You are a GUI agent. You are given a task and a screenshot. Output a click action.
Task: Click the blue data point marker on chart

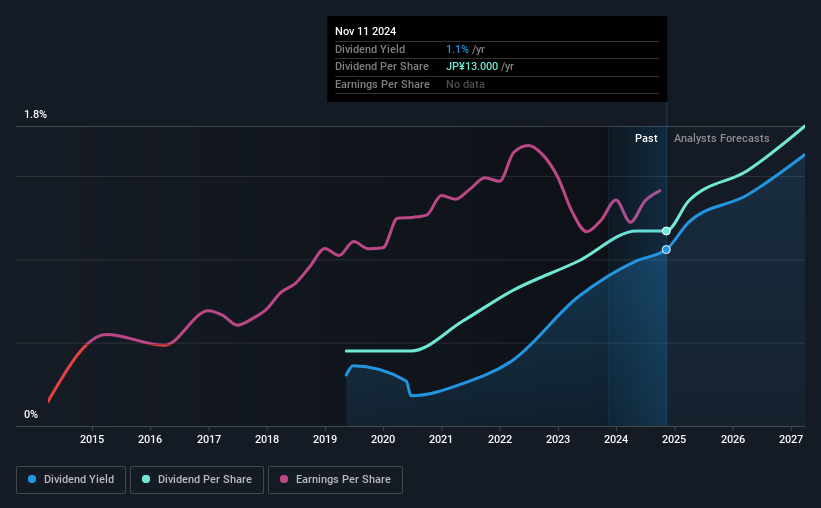click(666, 250)
